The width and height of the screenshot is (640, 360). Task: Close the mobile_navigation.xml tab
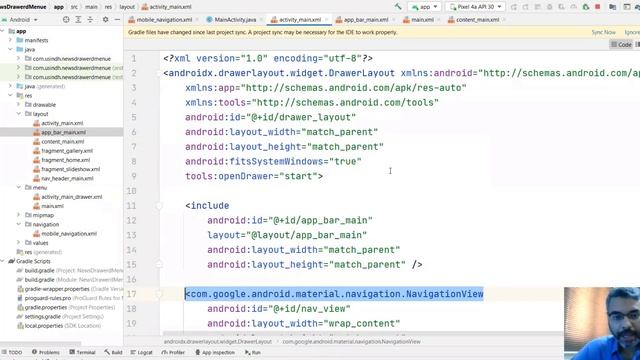coord(197,20)
